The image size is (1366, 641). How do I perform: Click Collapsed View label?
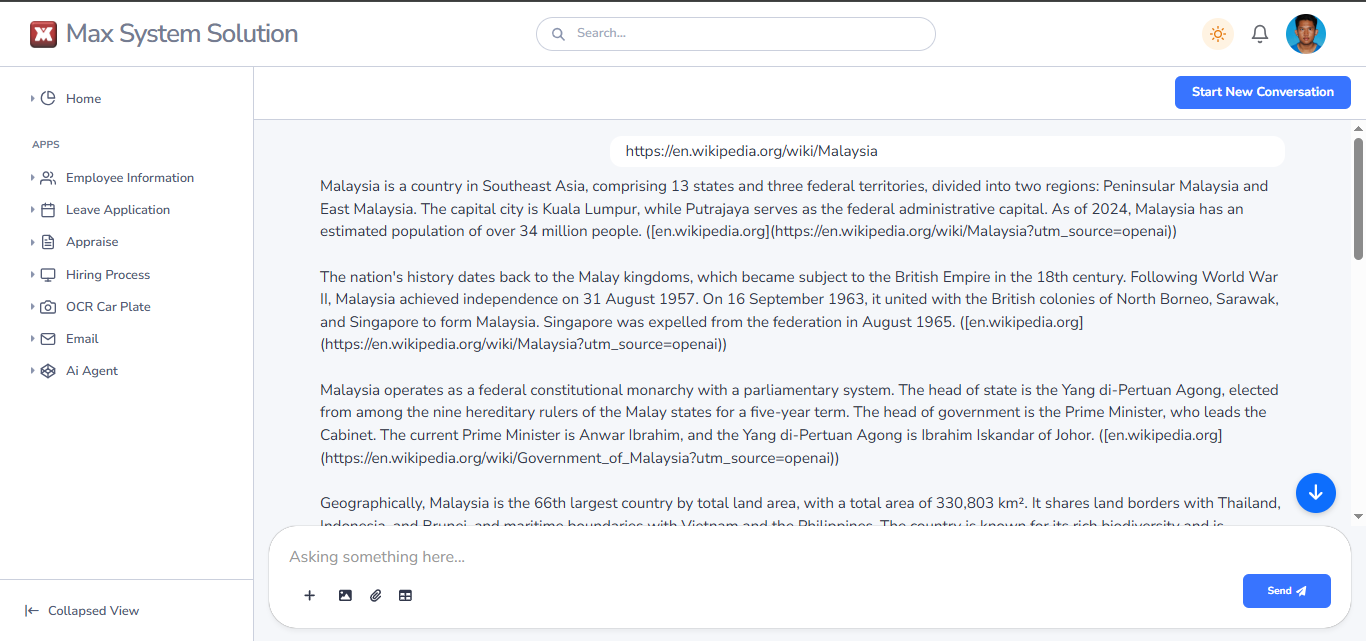tap(93, 611)
